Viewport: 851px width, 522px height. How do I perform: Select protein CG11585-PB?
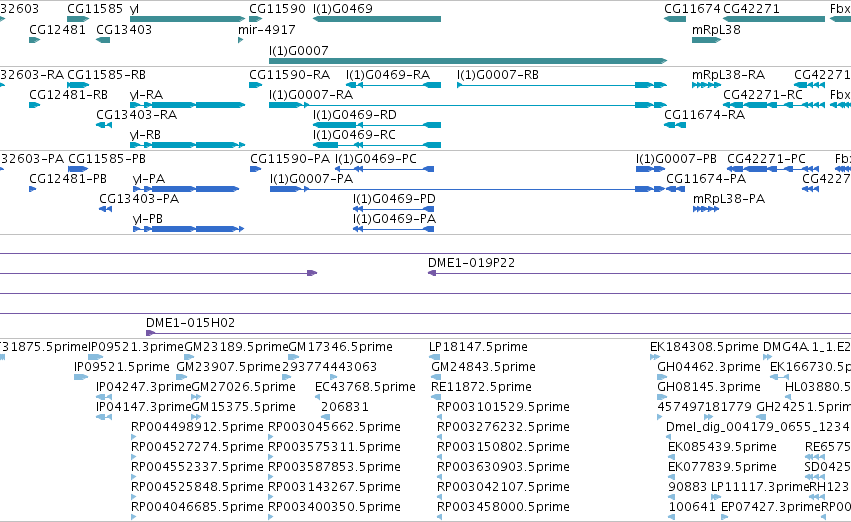(107, 158)
